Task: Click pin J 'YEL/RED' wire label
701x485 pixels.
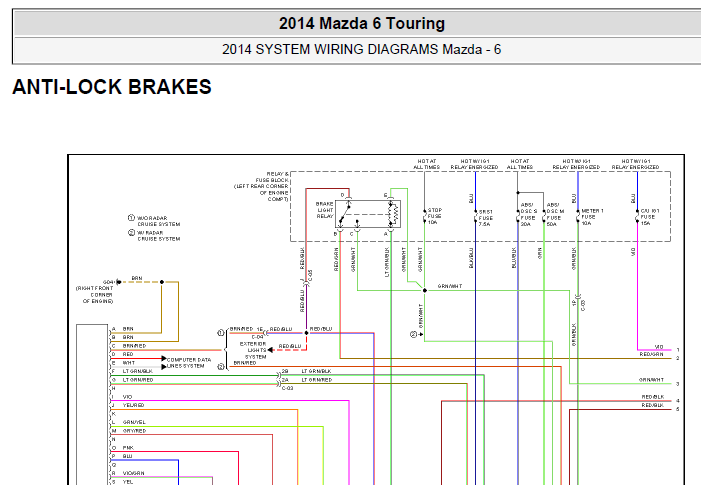Action: point(133,405)
